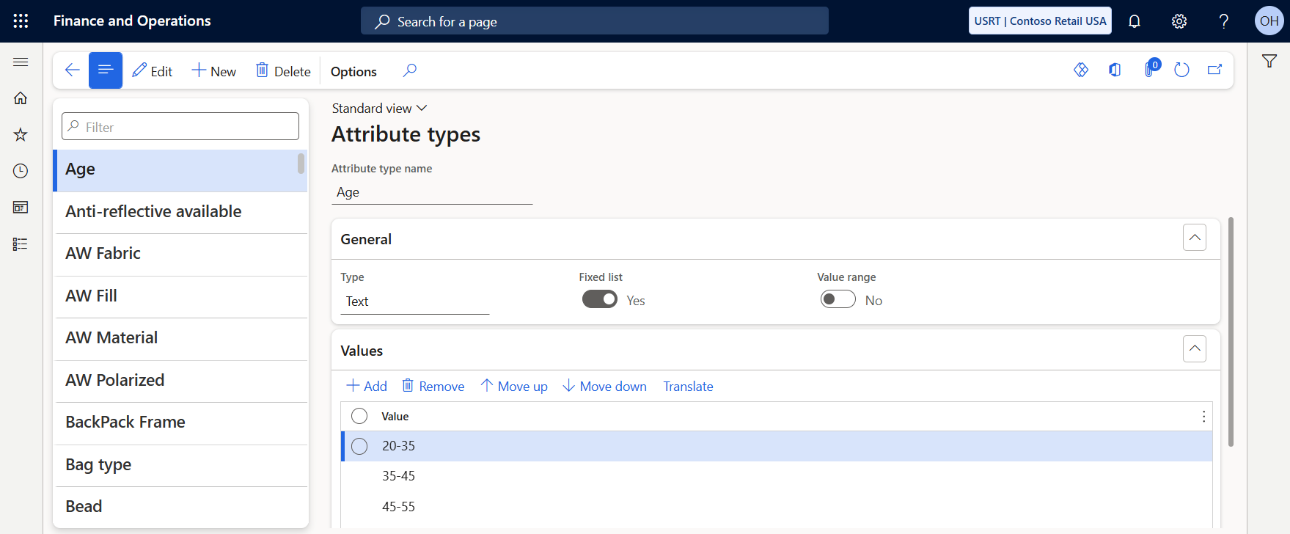
Task: Toggle the Fixed list switch
Action: 600,299
